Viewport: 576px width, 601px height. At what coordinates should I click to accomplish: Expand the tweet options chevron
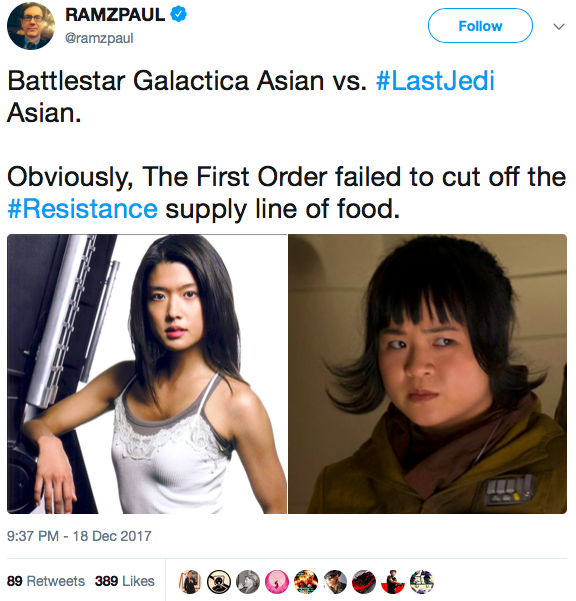[559, 26]
